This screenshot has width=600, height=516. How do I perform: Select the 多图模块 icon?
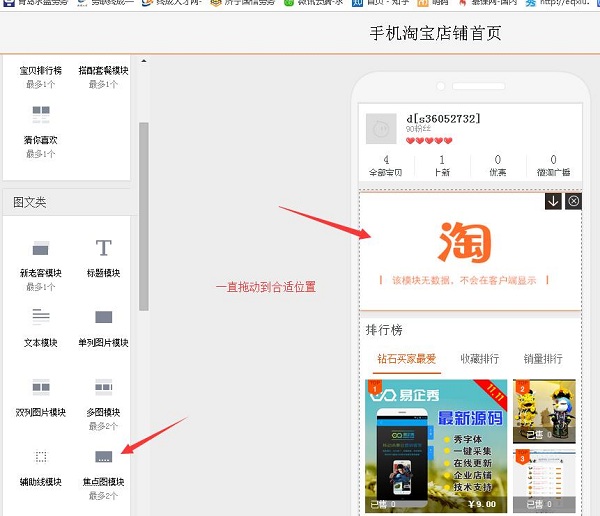coord(104,387)
